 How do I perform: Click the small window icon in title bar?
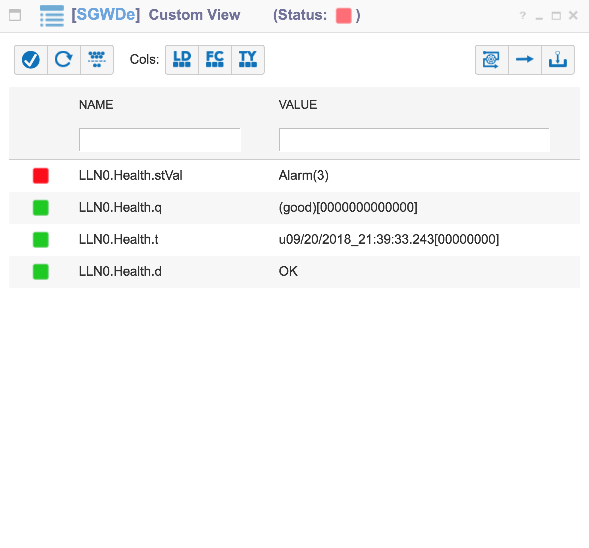click(15, 15)
